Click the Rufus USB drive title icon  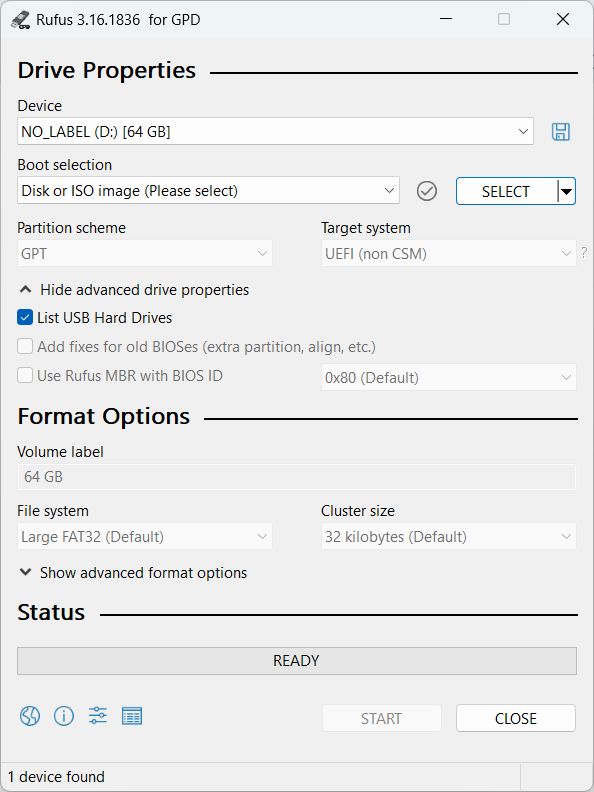(x=20, y=20)
